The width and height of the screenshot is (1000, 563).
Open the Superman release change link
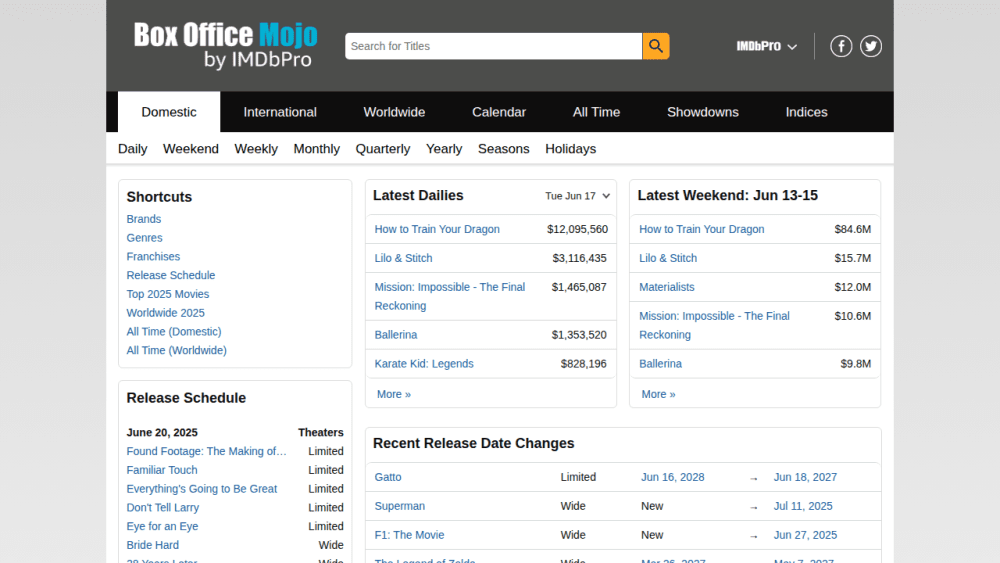click(399, 506)
